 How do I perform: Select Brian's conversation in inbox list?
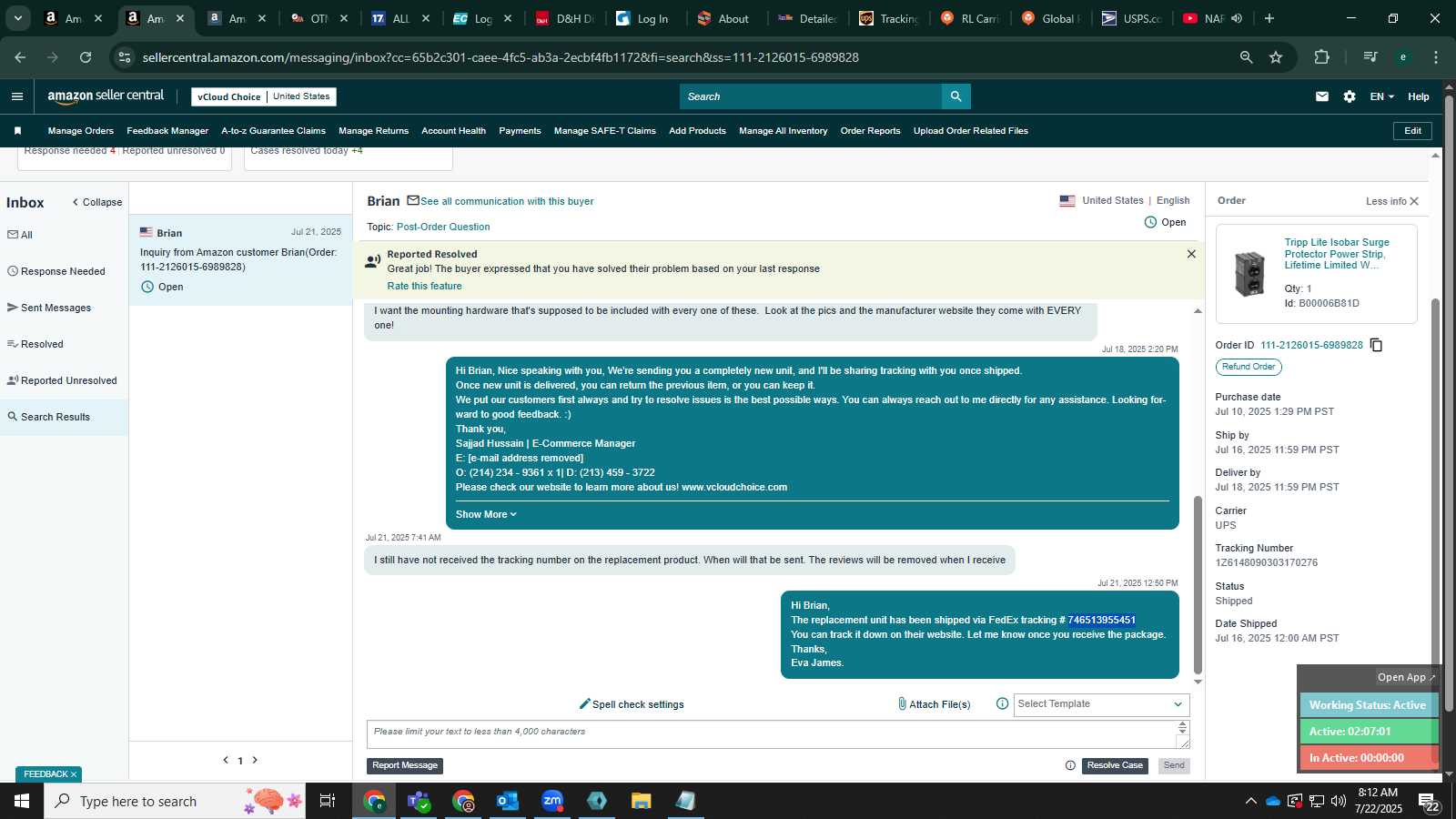click(240, 259)
